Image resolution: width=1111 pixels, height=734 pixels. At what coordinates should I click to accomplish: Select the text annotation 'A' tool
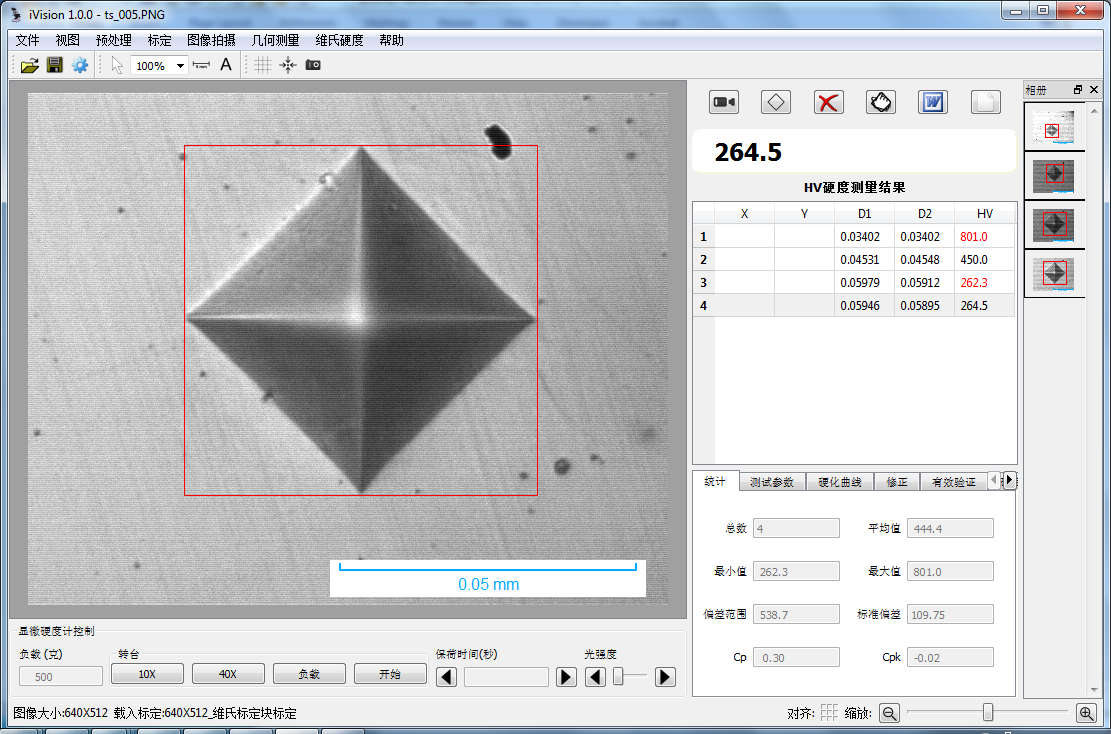point(226,65)
